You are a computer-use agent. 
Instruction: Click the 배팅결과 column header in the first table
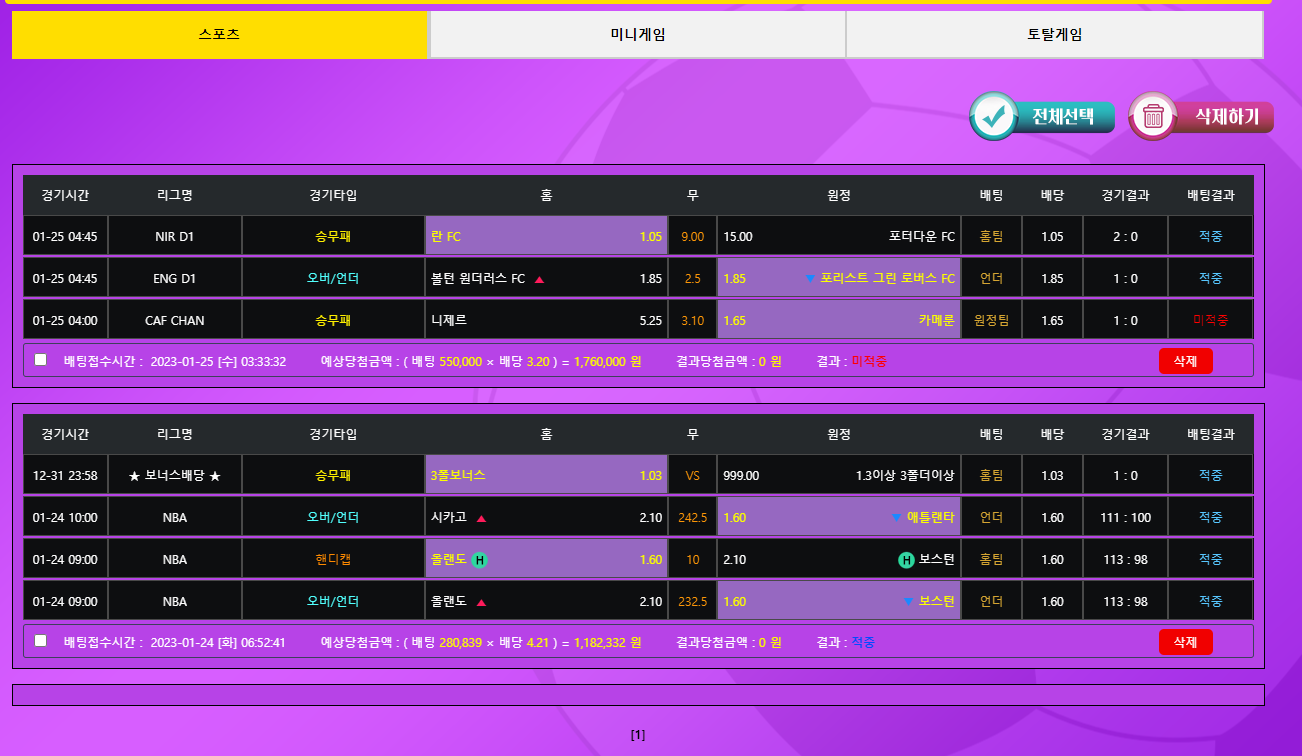(x=1210, y=195)
